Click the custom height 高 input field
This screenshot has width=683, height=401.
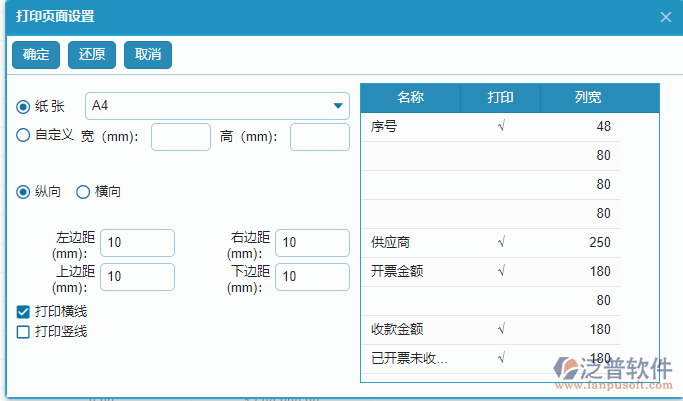click(319, 137)
